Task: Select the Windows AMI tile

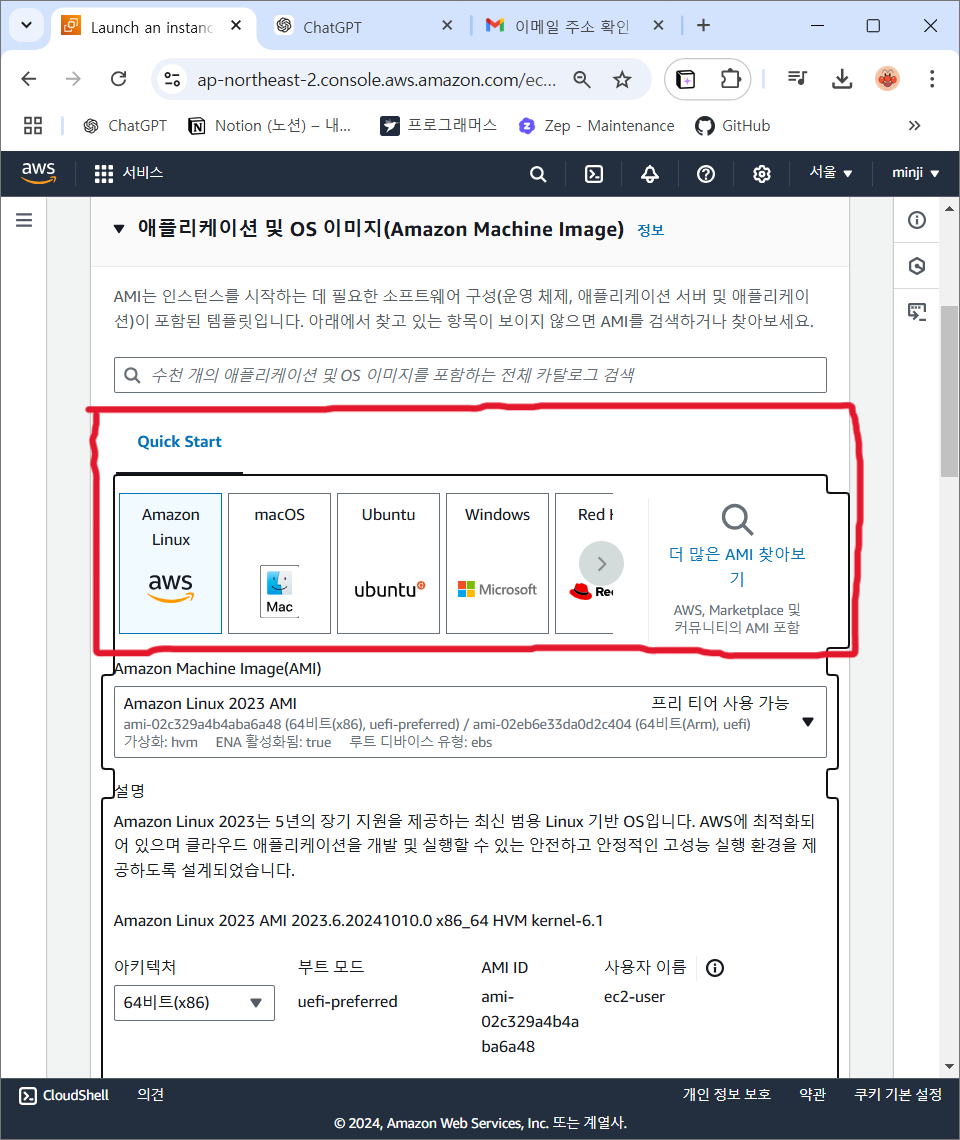Action: [x=497, y=563]
